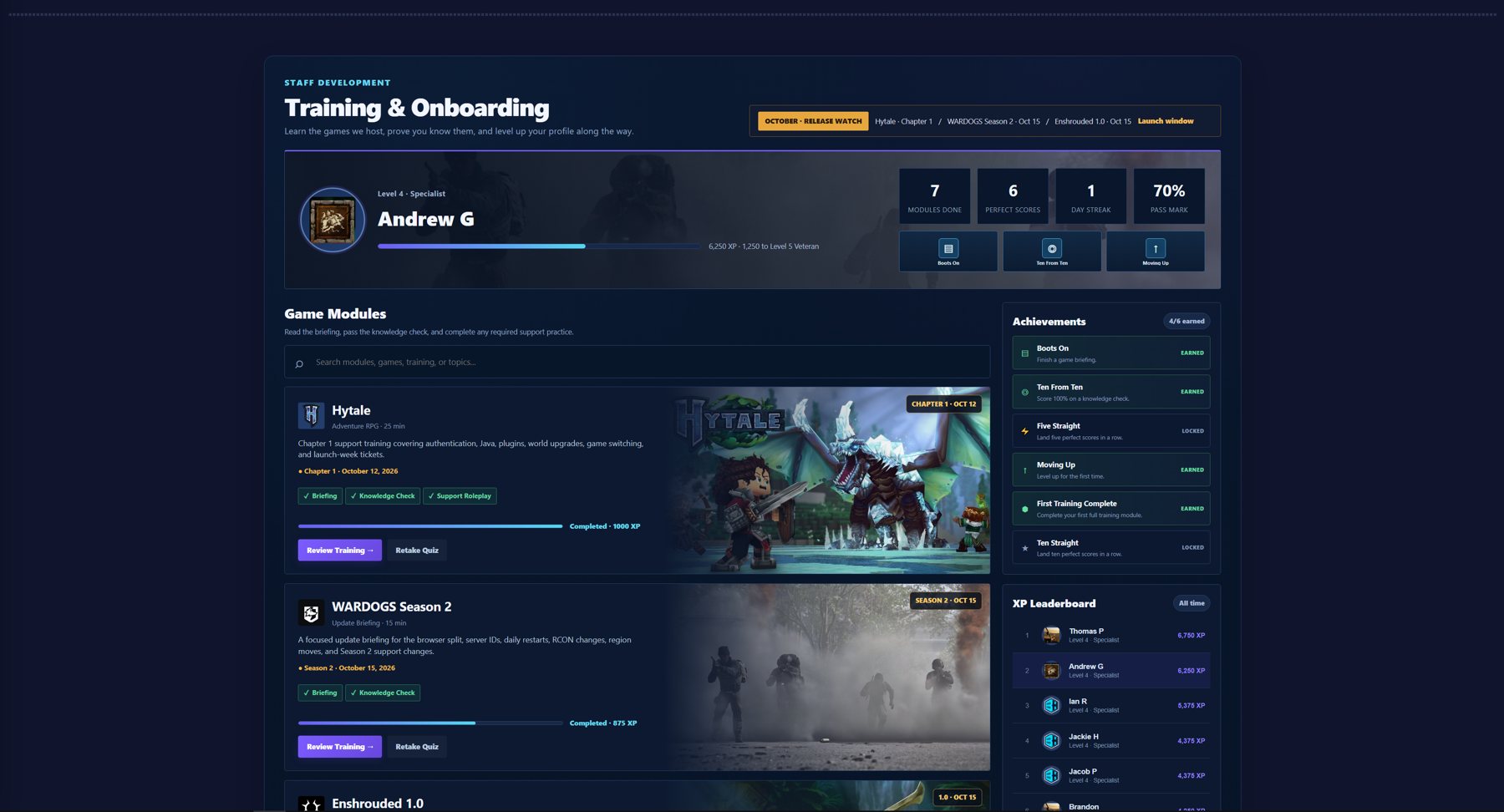Open the Ten From Ten badge icon in the profile banner
Image resolution: width=1504 pixels, height=812 pixels.
click(x=1052, y=248)
